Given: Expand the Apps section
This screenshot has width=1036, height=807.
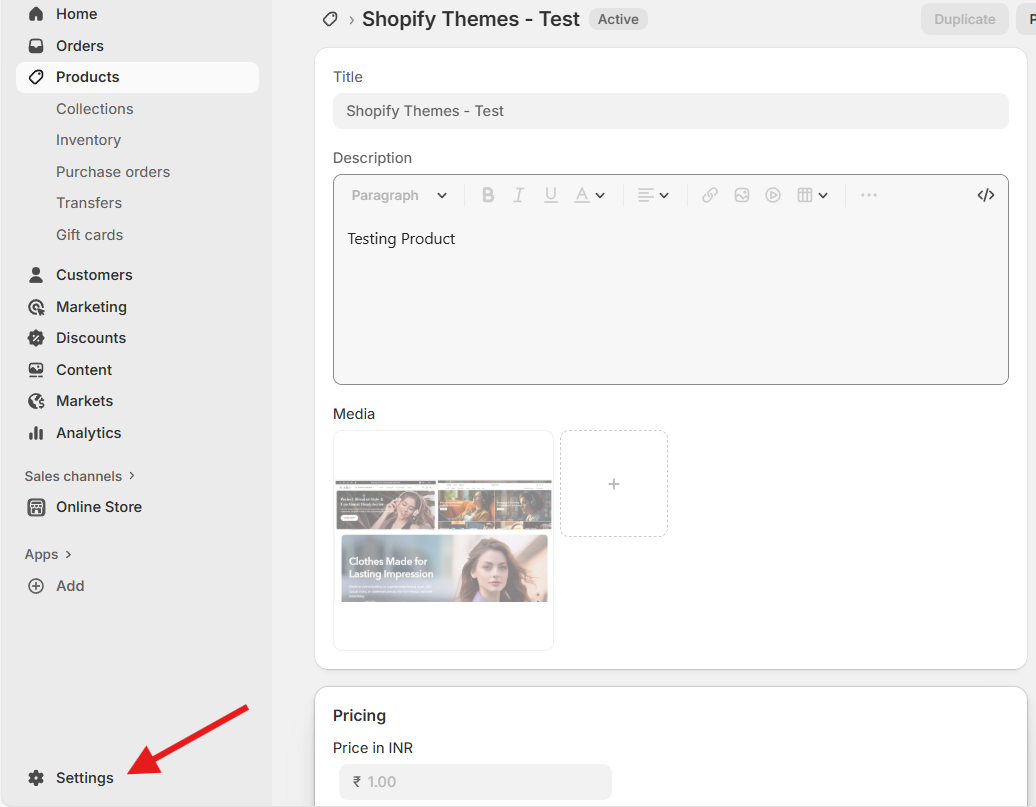Looking at the screenshot, I should point(48,555).
